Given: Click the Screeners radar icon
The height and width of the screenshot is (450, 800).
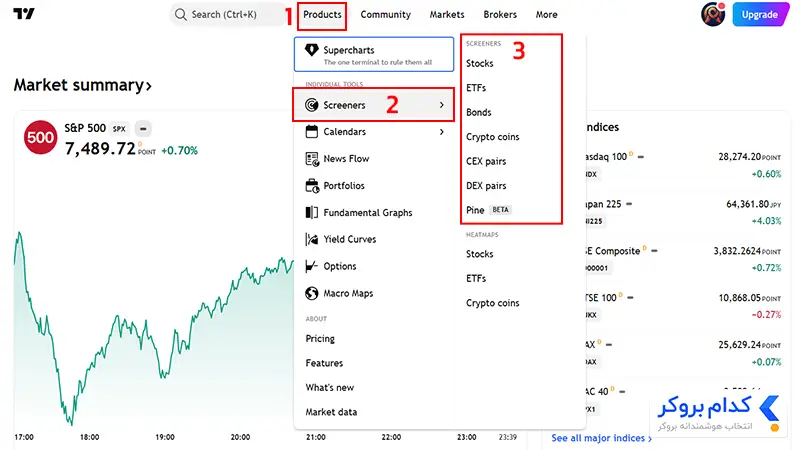Looking at the screenshot, I should point(311,105).
